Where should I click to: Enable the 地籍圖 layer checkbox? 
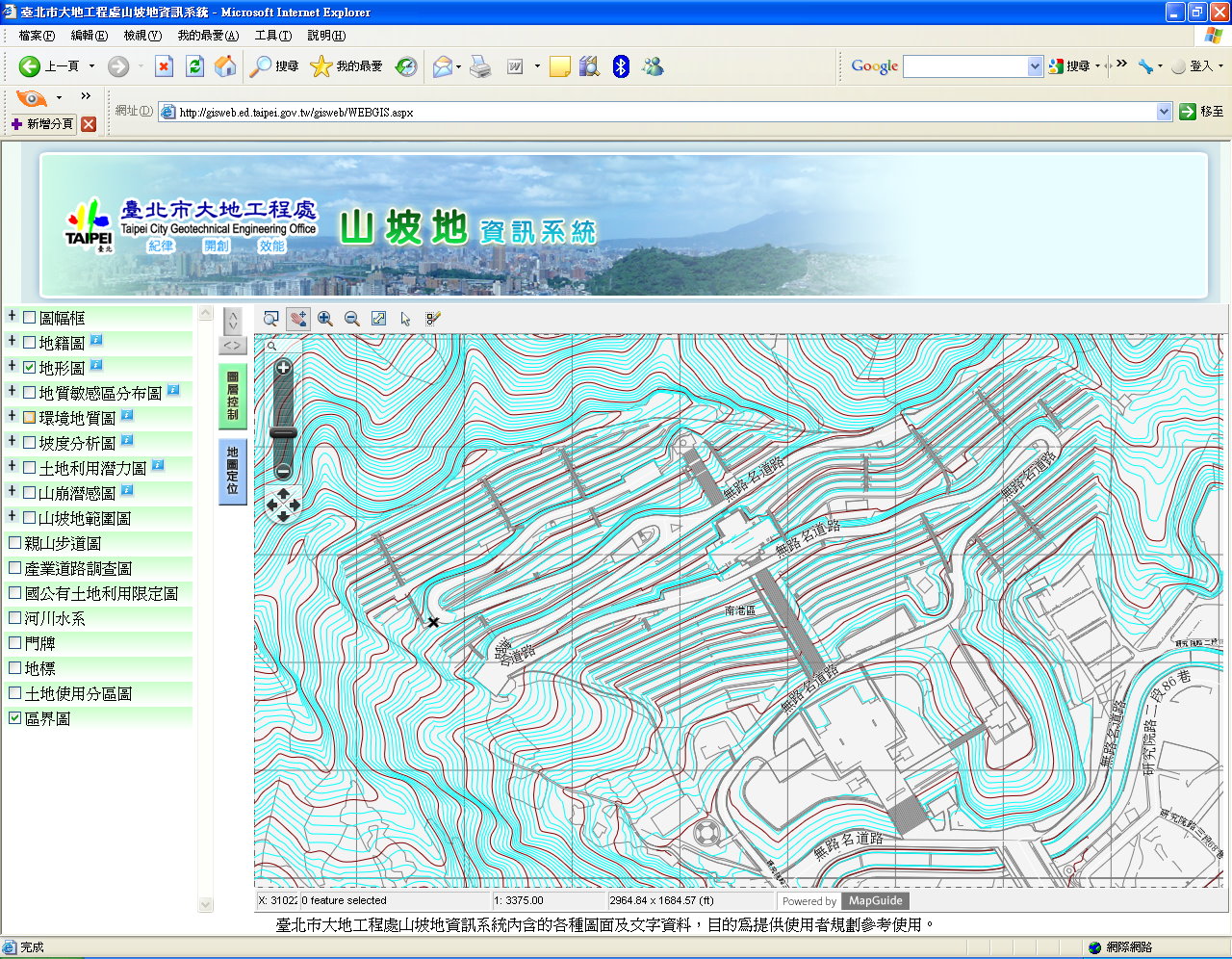(30, 342)
